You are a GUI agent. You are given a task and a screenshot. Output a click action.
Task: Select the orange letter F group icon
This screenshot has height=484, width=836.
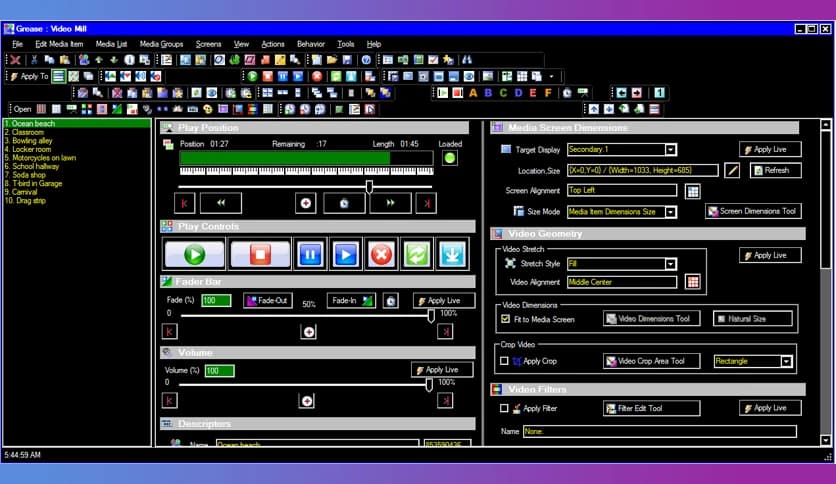point(548,93)
